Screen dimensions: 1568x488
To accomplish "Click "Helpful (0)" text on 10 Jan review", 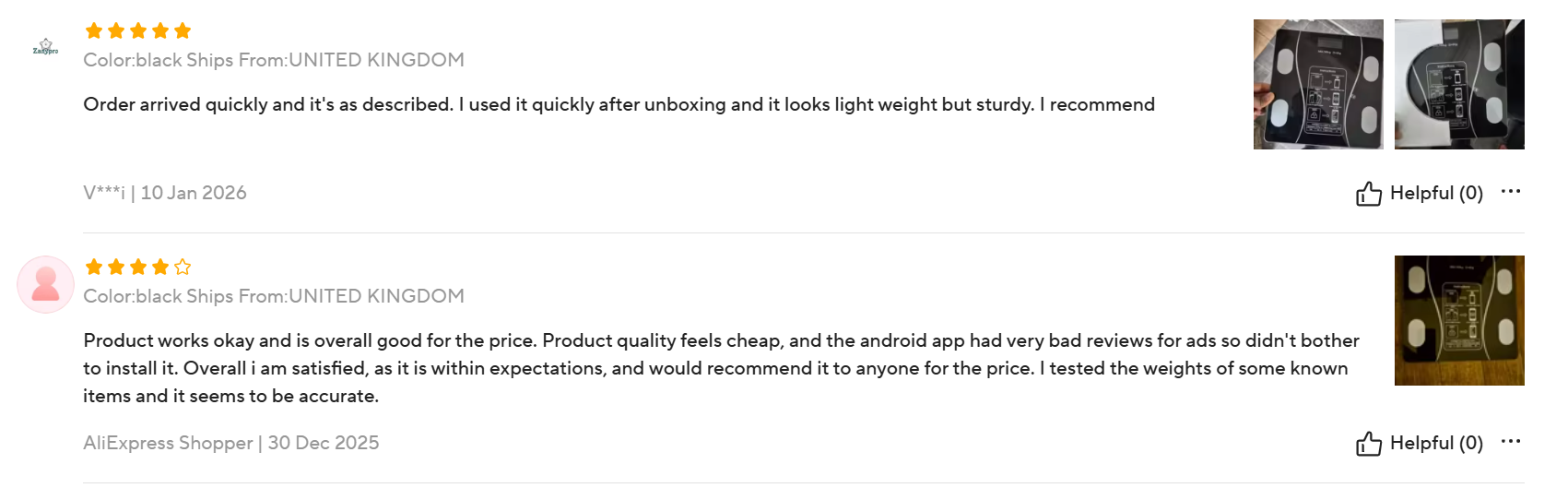I will (1436, 194).
